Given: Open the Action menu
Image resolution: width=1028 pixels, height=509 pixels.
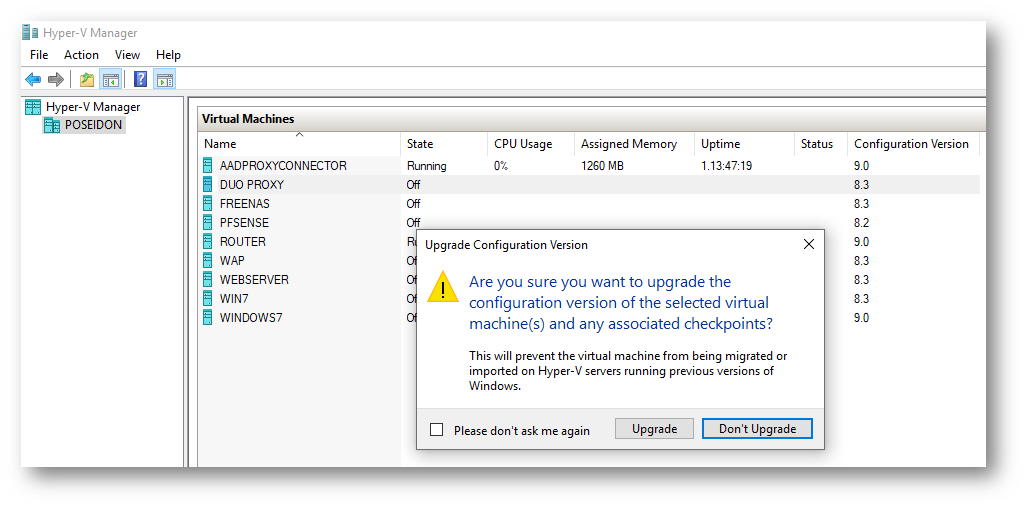Looking at the screenshot, I should (81, 55).
